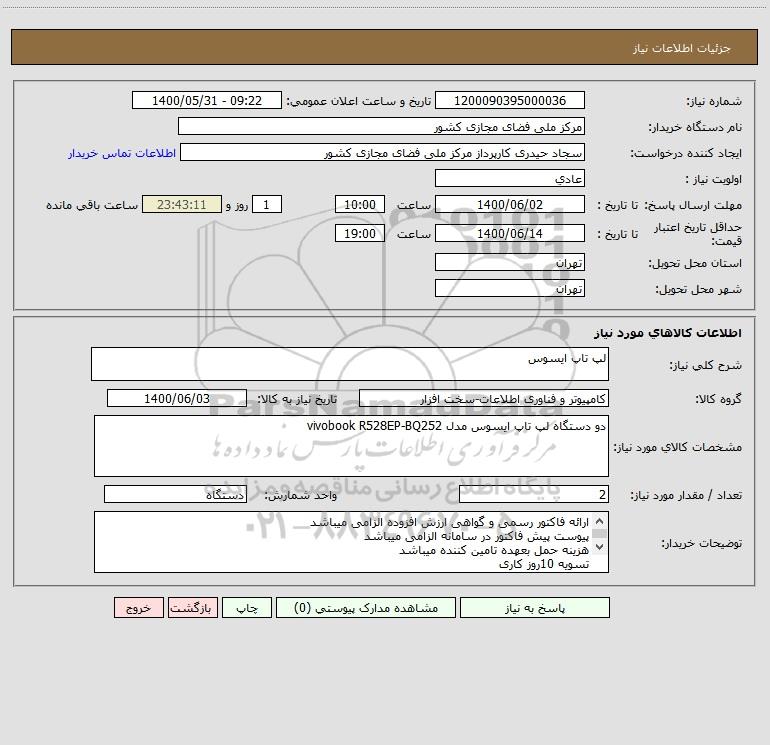Click the need date field 1400/06/03
770x745 pixels.
pyautogui.click(x=177, y=398)
